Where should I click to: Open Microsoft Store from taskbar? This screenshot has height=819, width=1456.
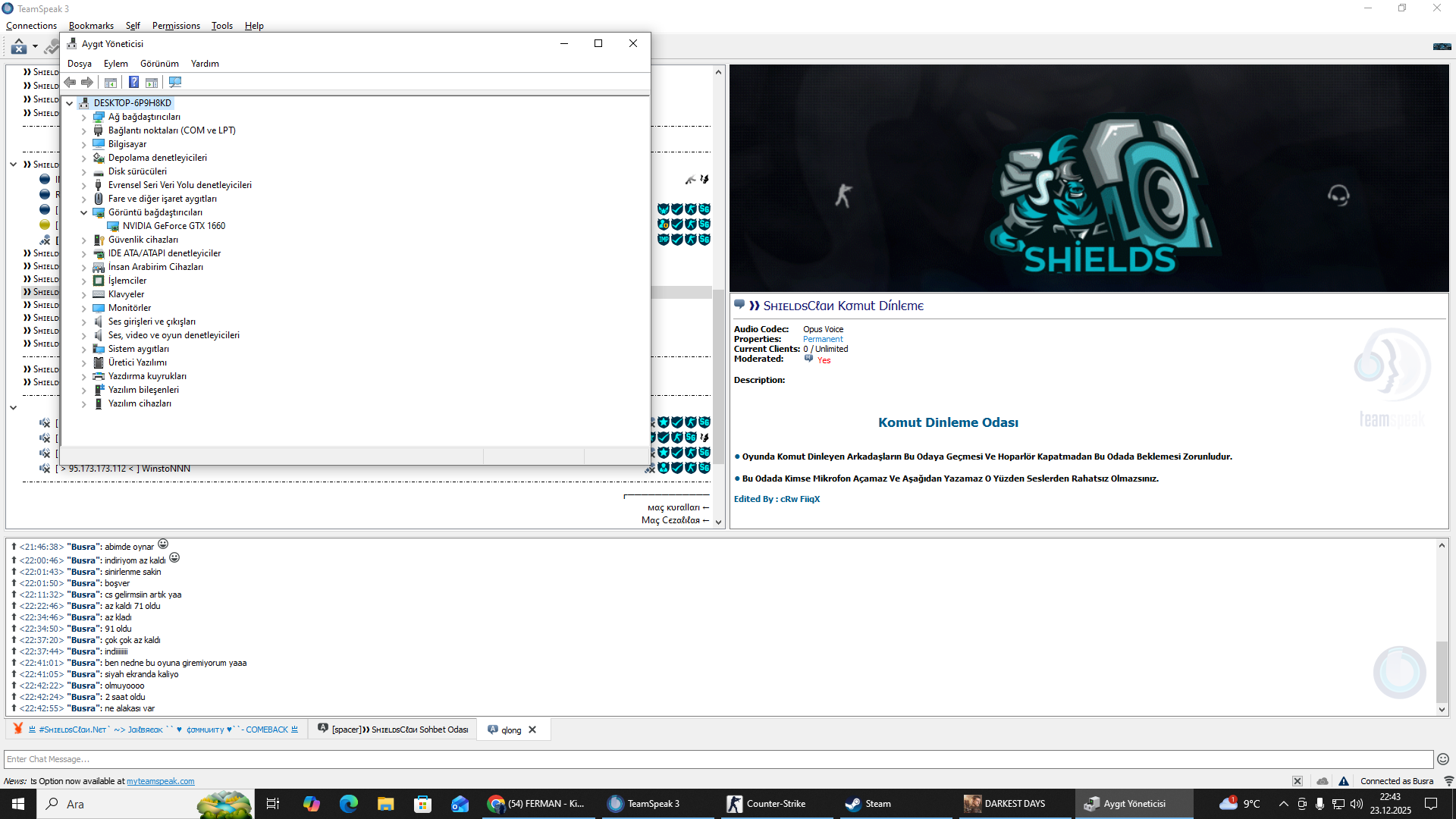click(x=423, y=804)
